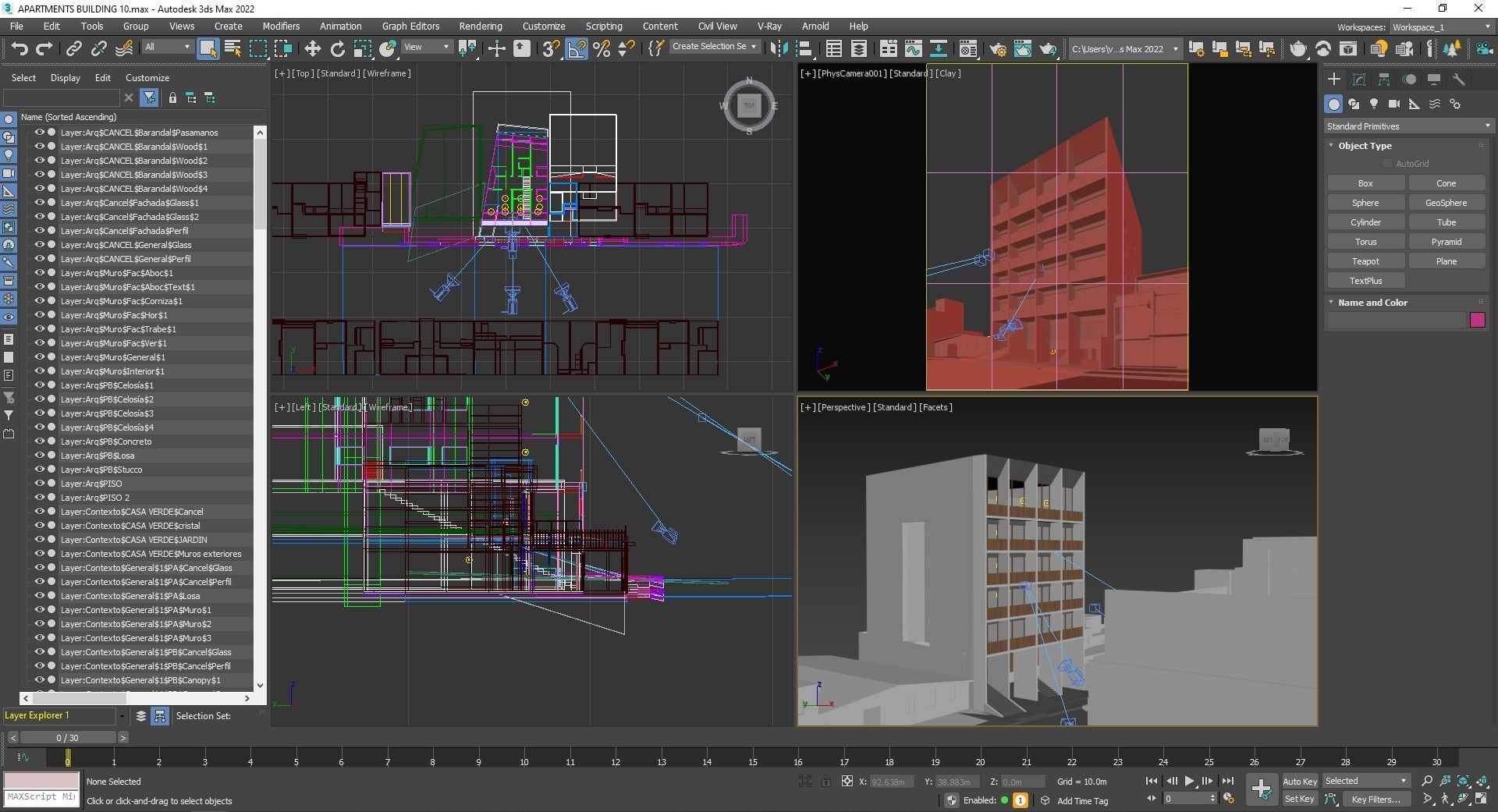Select Cameras category in Create panel

coord(1394,104)
